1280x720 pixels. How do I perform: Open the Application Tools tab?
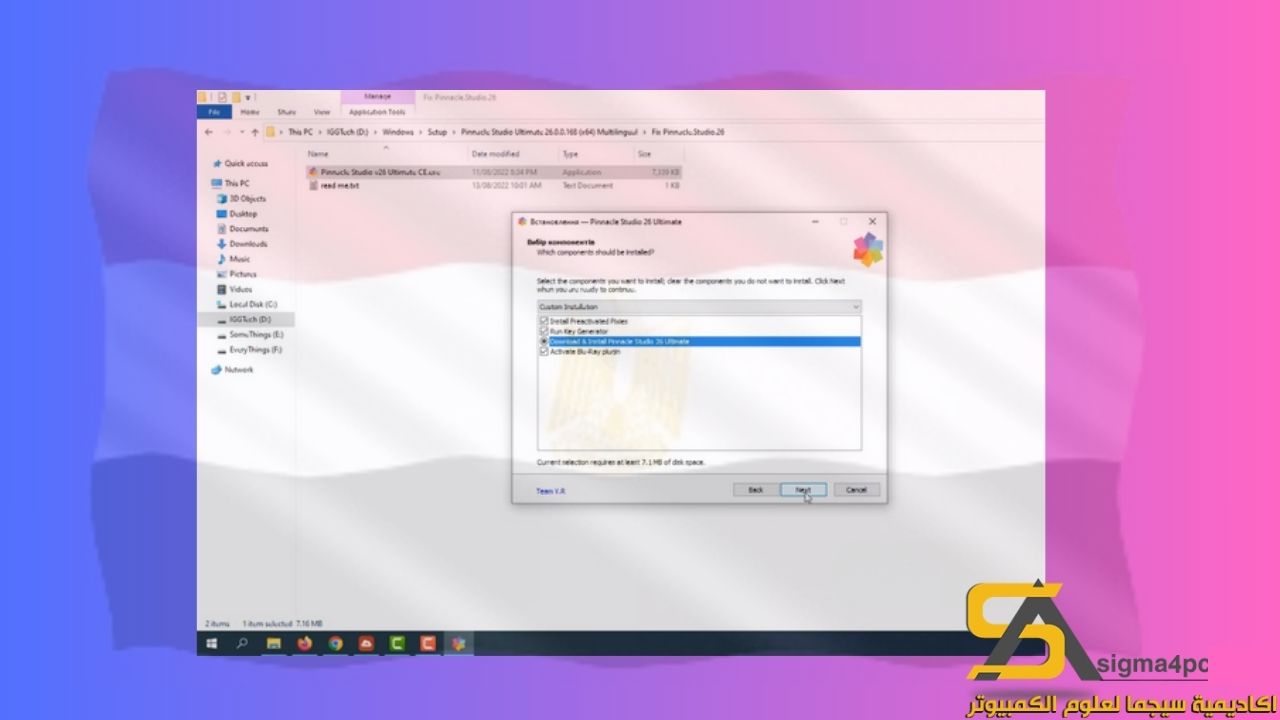tap(378, 112)
